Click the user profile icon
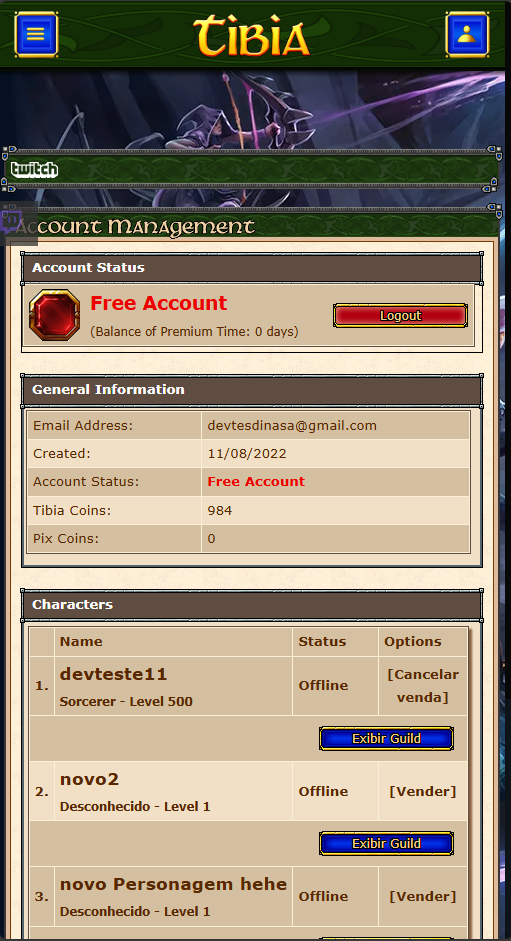The height and width of the screenshot is (941, 511). click(467, 35)
